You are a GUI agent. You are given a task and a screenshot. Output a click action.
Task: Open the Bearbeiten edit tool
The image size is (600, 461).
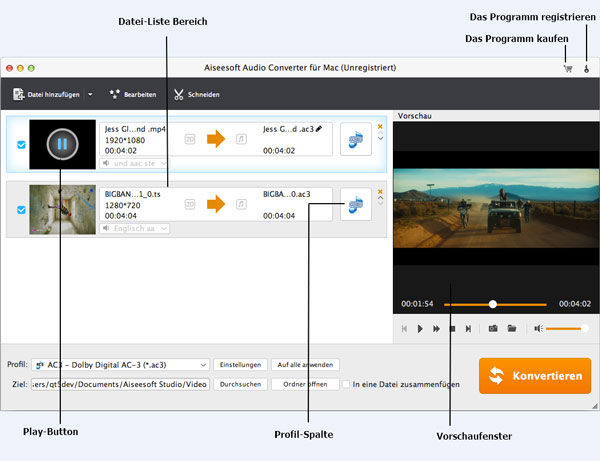pos(133,94)
